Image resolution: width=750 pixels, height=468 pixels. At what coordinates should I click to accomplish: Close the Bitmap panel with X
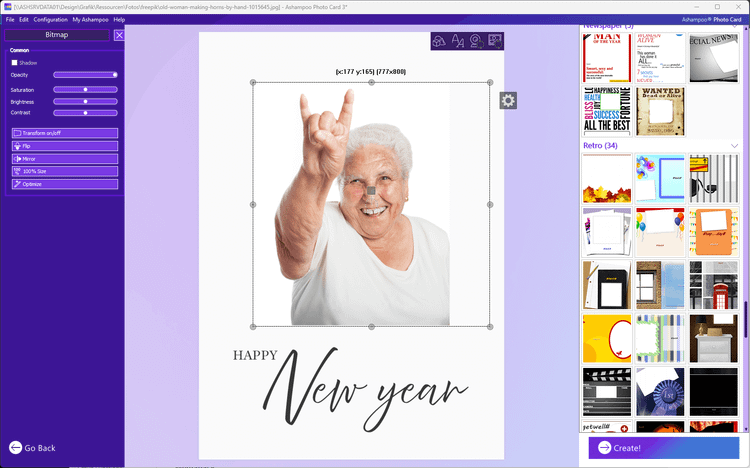click(119, 35)
